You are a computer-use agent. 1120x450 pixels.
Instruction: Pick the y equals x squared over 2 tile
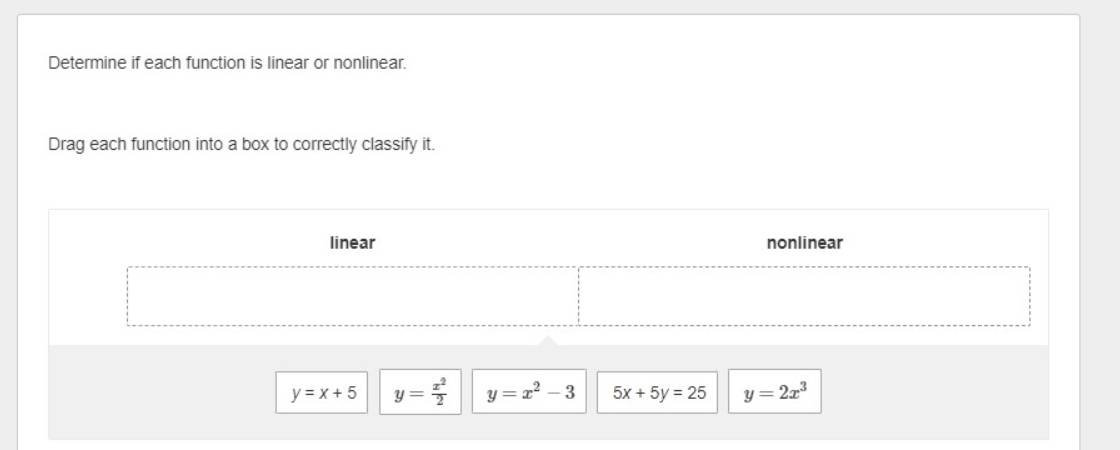click(420, 392)
